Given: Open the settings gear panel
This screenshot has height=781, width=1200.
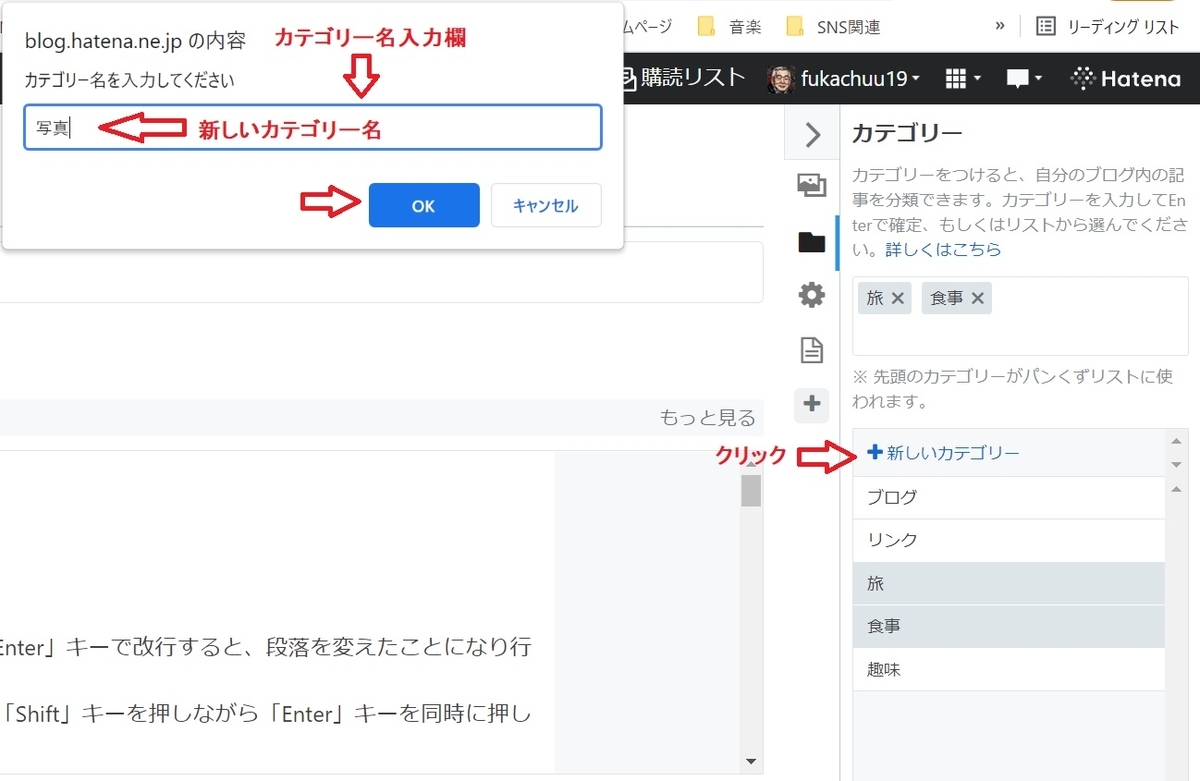Looking at the screenshot, I should pos(811,295).
